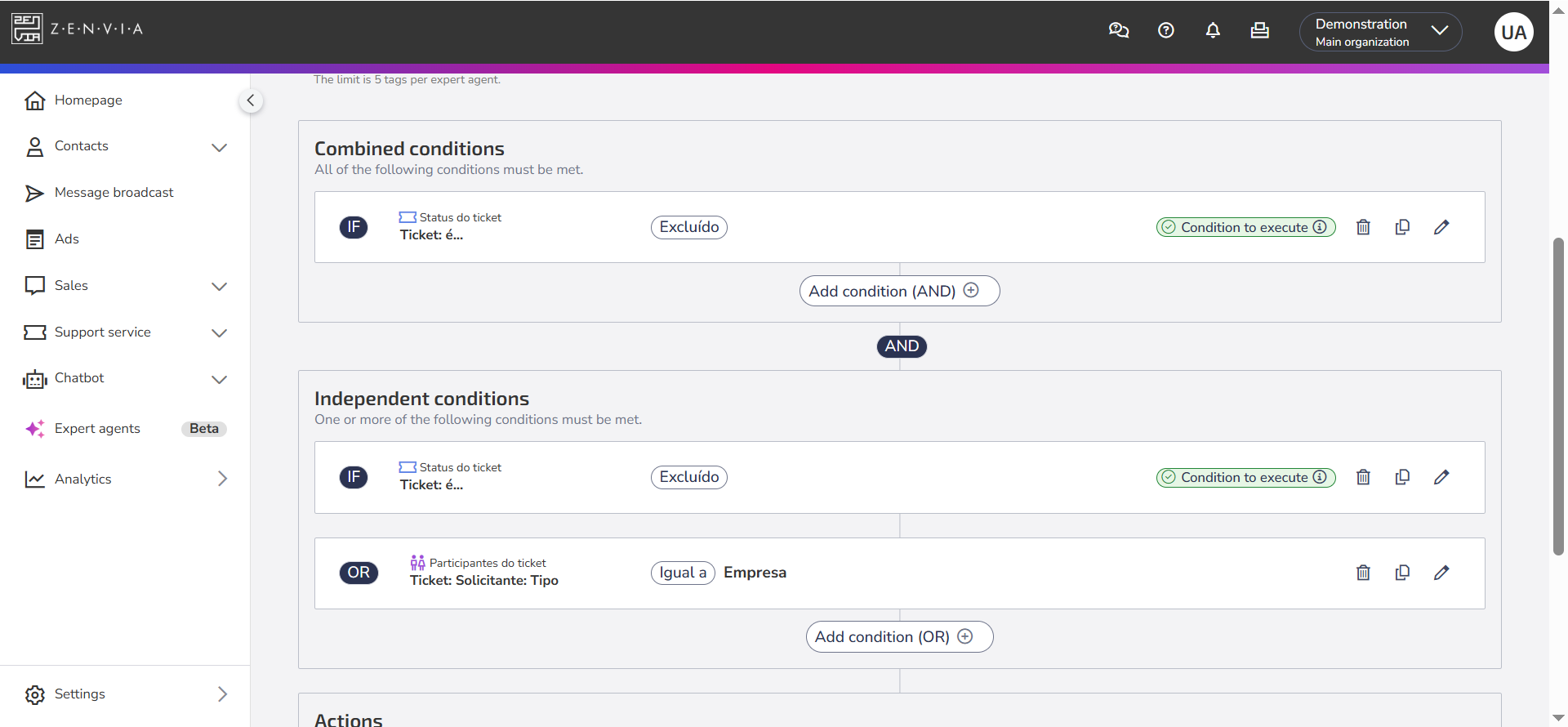Click the Zenvia logo
Viewport: 1568px width, 727px height.
(x=78, y=29)
